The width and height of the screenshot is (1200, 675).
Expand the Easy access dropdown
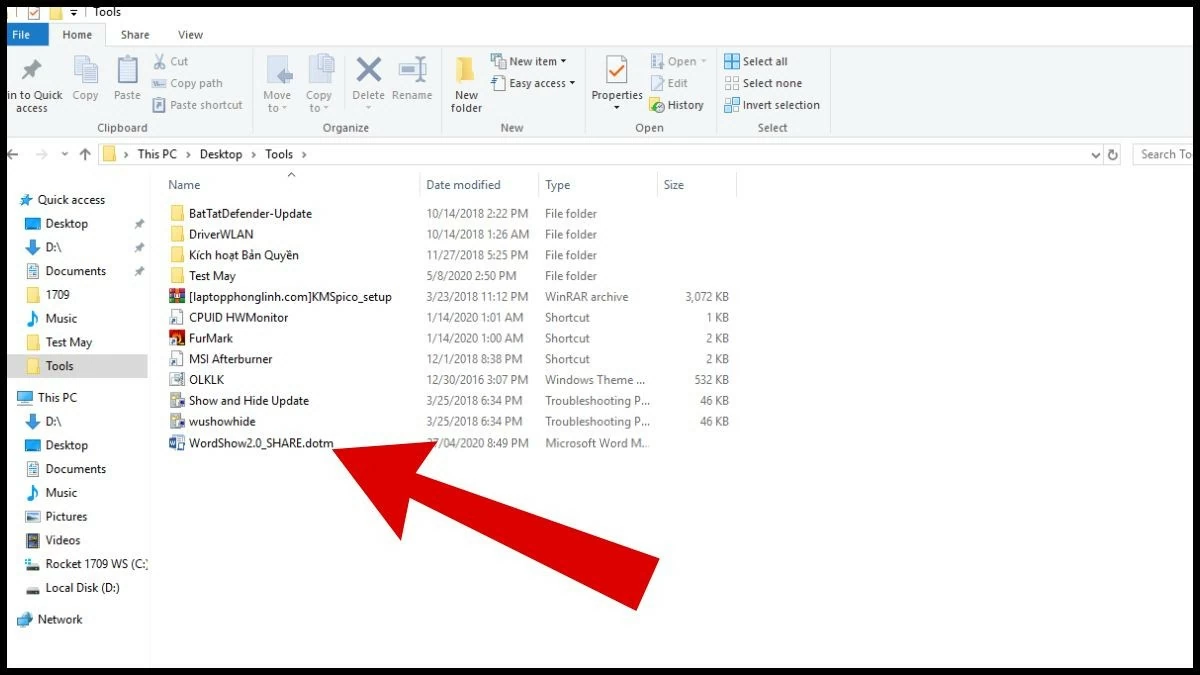pyautogui.click(x=533, y=83)
